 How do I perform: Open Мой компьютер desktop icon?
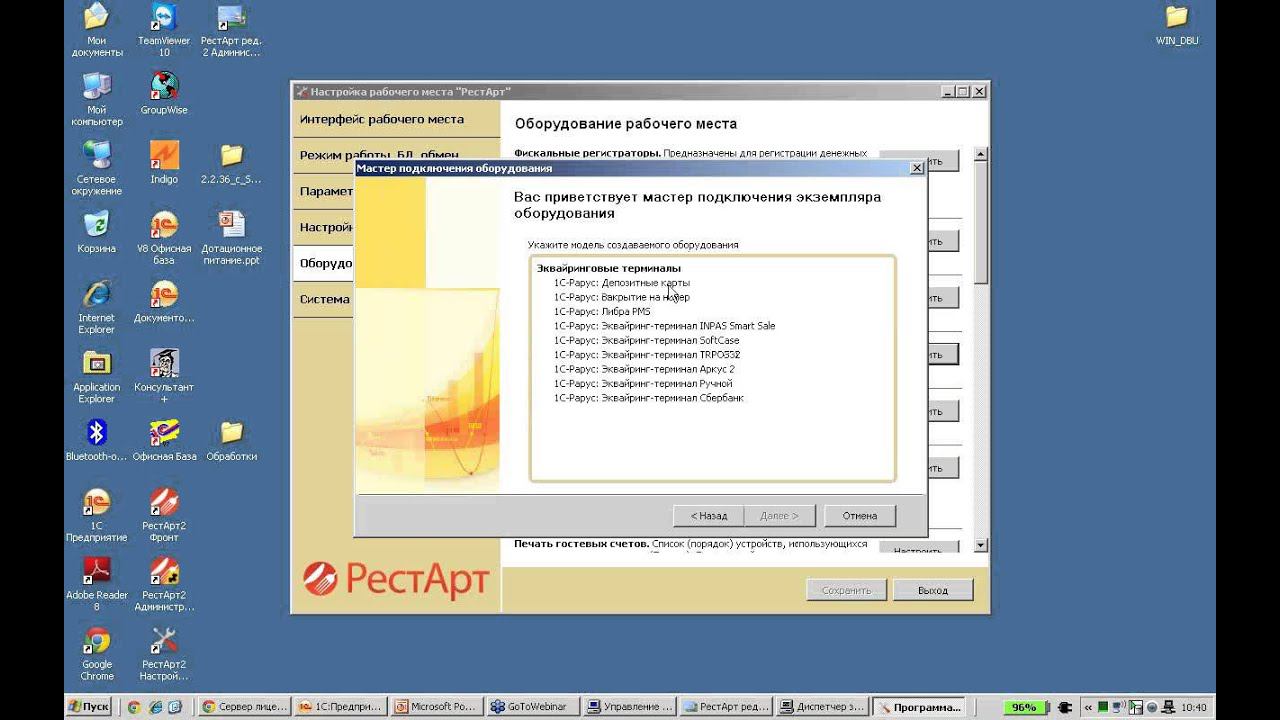pos(96,99)
